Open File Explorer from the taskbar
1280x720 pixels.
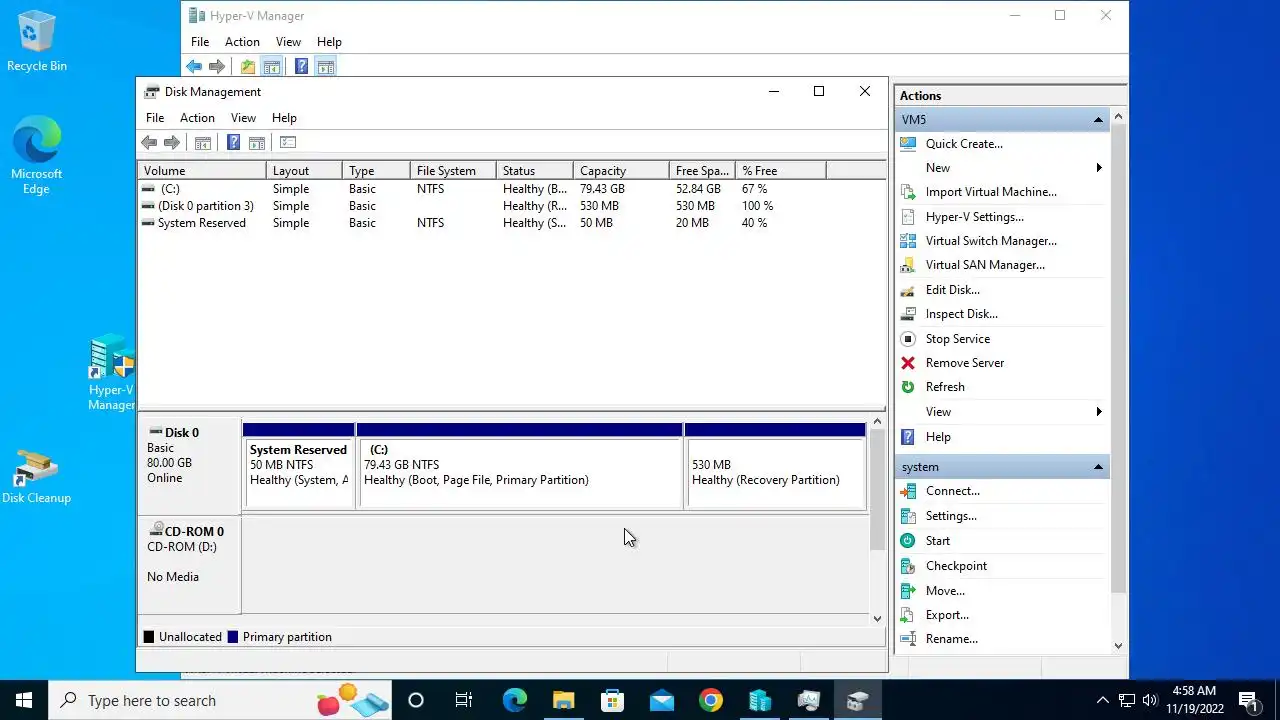click(563, 700)
